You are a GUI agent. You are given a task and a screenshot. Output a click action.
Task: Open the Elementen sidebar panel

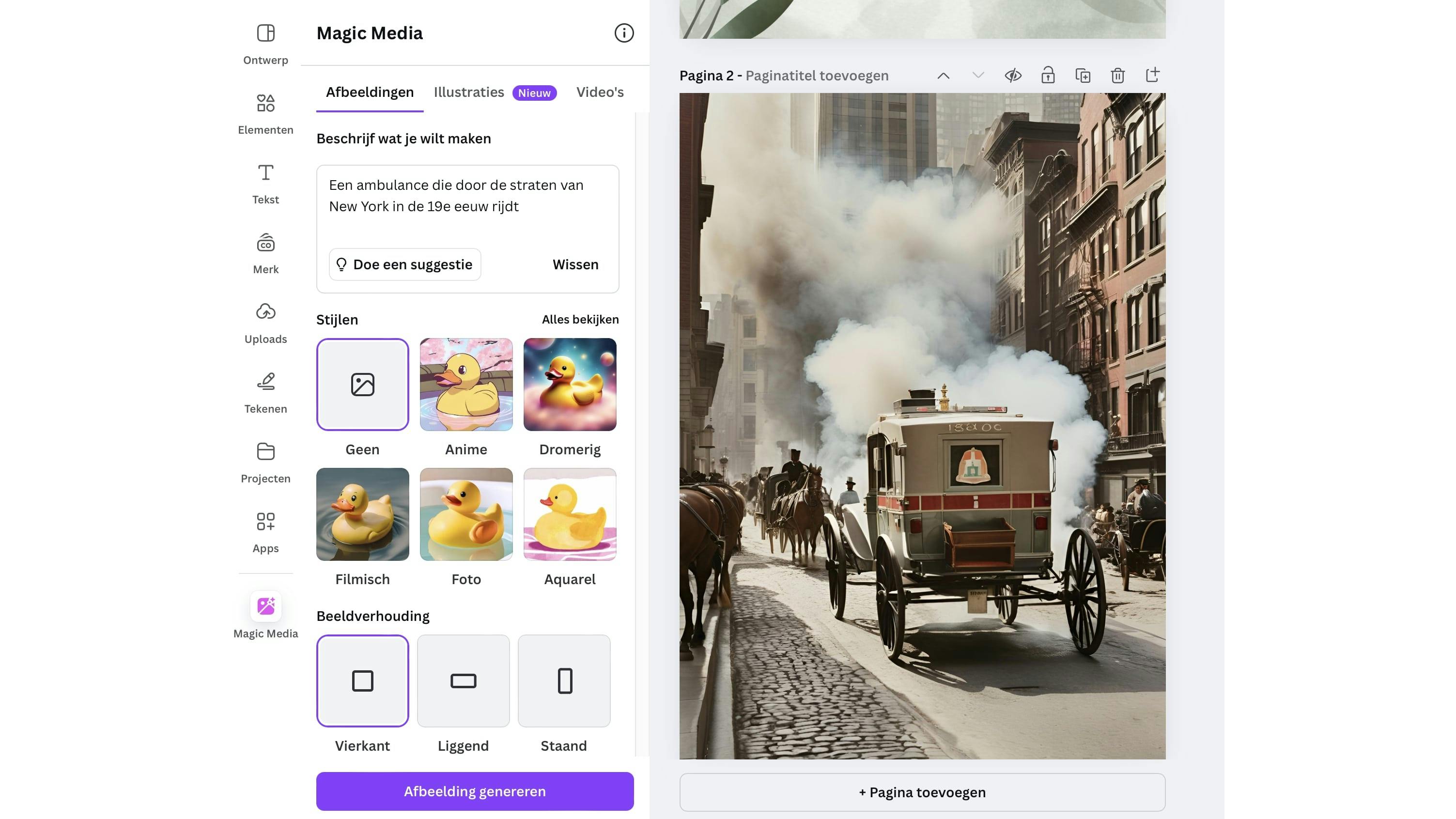click(265, 113)
